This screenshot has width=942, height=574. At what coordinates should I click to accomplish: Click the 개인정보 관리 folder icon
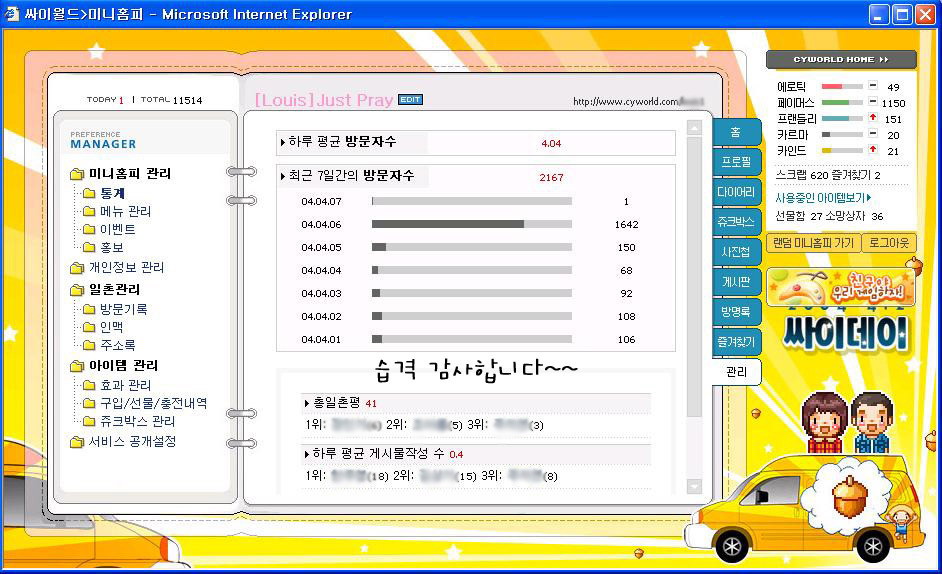[x=77, y=267]
